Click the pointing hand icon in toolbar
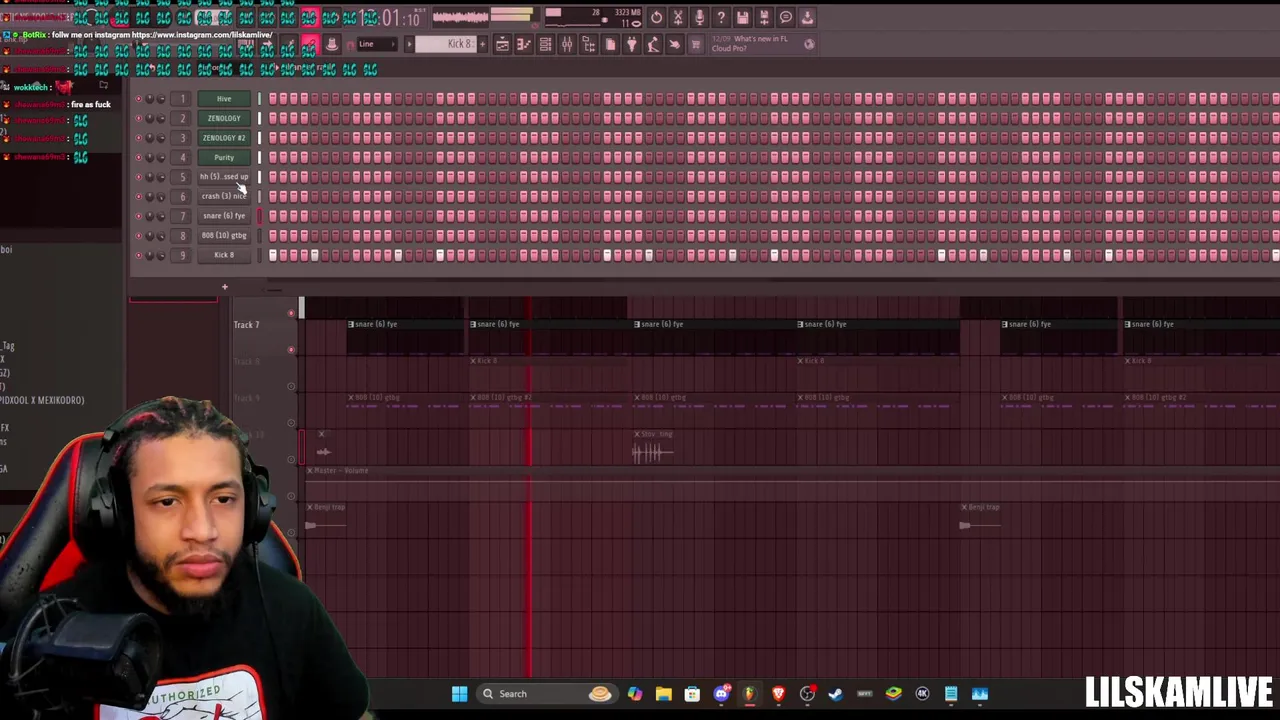1280x720 pixels. 675,44
